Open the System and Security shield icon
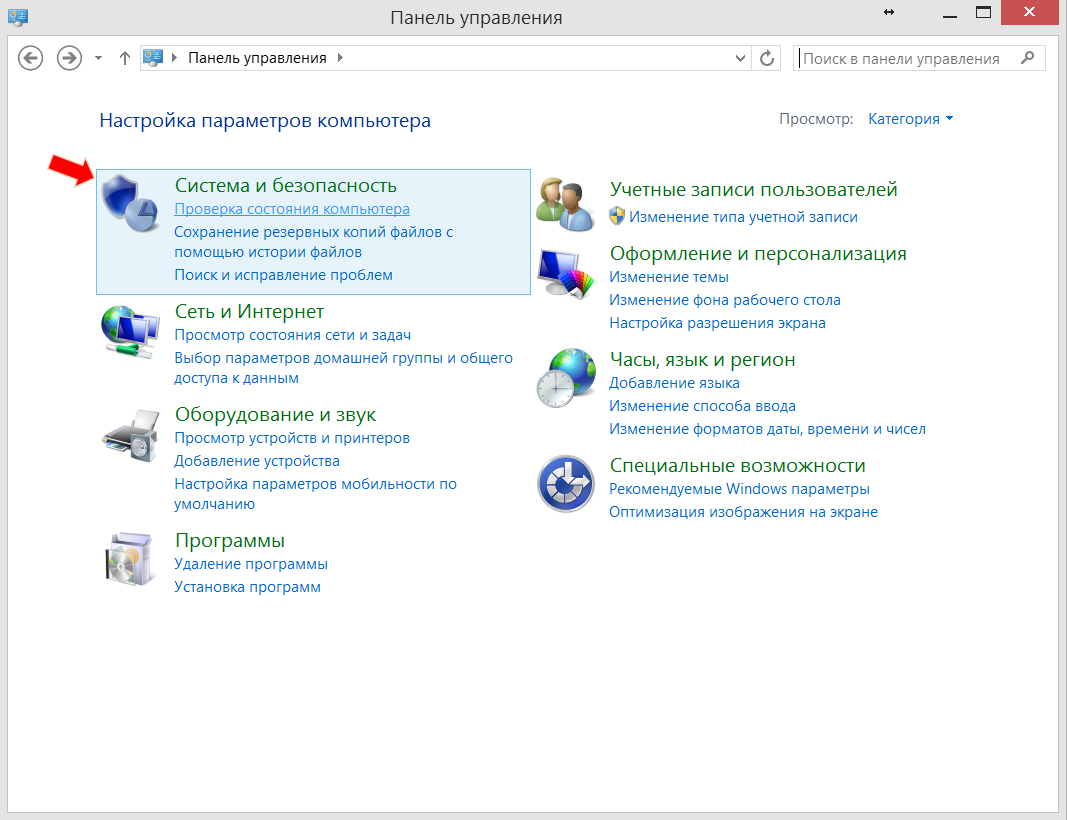 pos(130,203)
